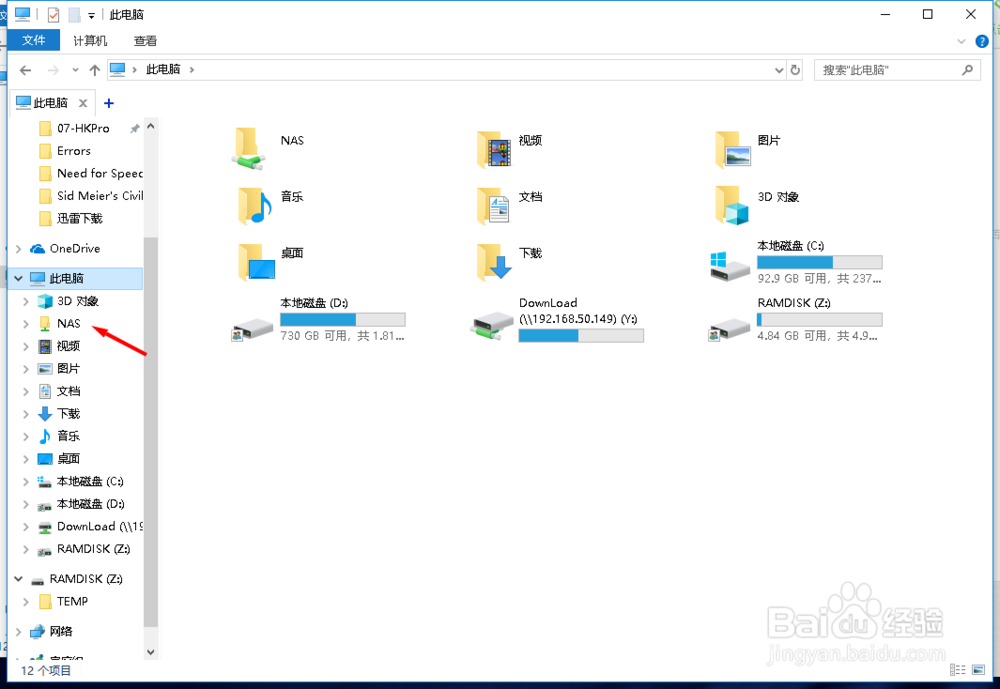Switch to details view icon in status bar
Image resolution: width=1000 pixels, height=689 pixels.
(x=957, y=669)
